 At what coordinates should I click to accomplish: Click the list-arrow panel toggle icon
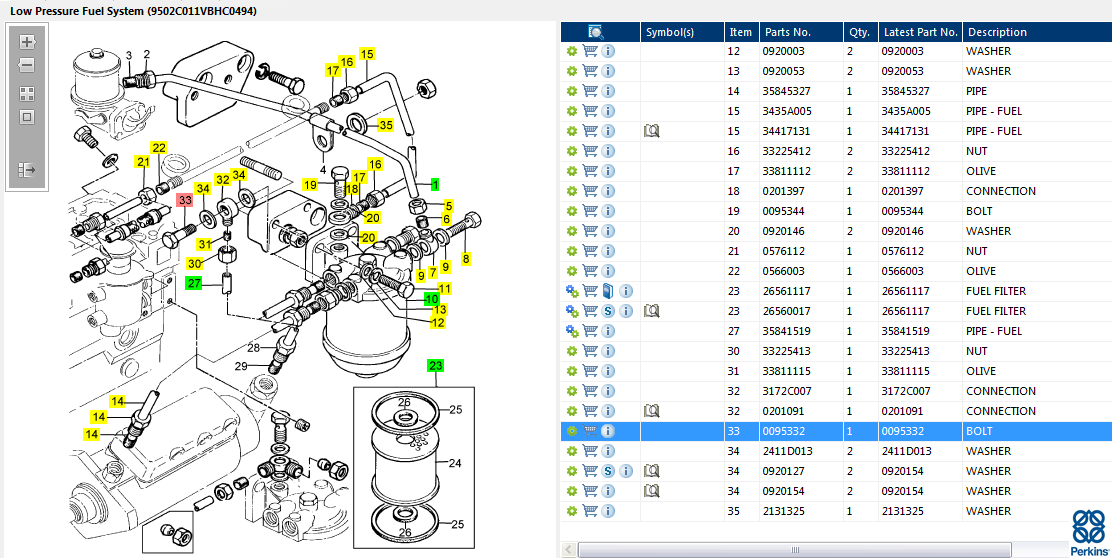[x=27, y=170]
